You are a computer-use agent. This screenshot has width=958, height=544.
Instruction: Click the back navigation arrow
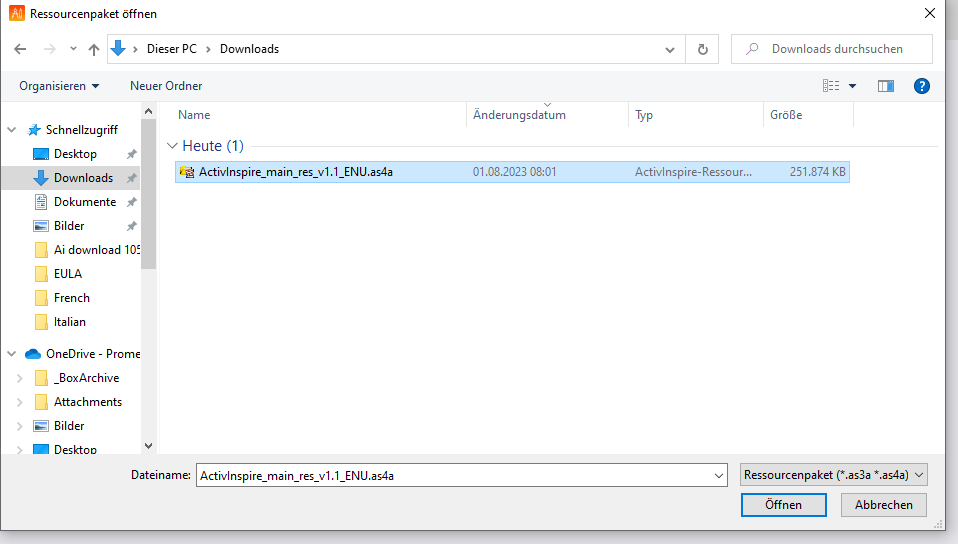click(x=22, y=49)
